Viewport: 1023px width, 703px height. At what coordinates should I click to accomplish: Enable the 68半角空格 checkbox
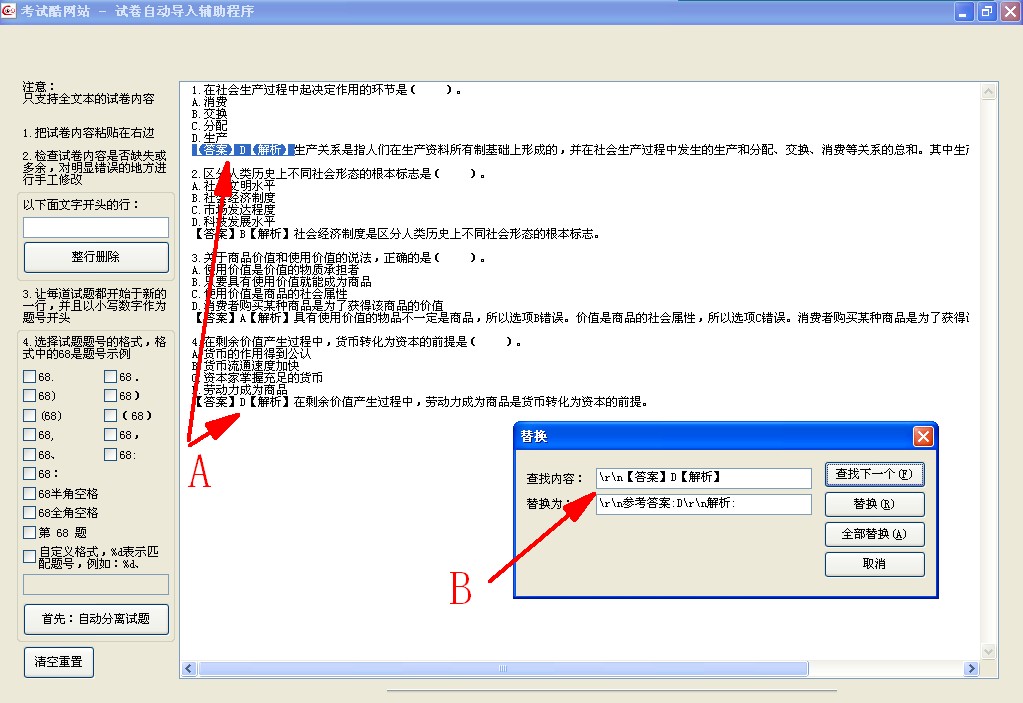click(30, 493)
